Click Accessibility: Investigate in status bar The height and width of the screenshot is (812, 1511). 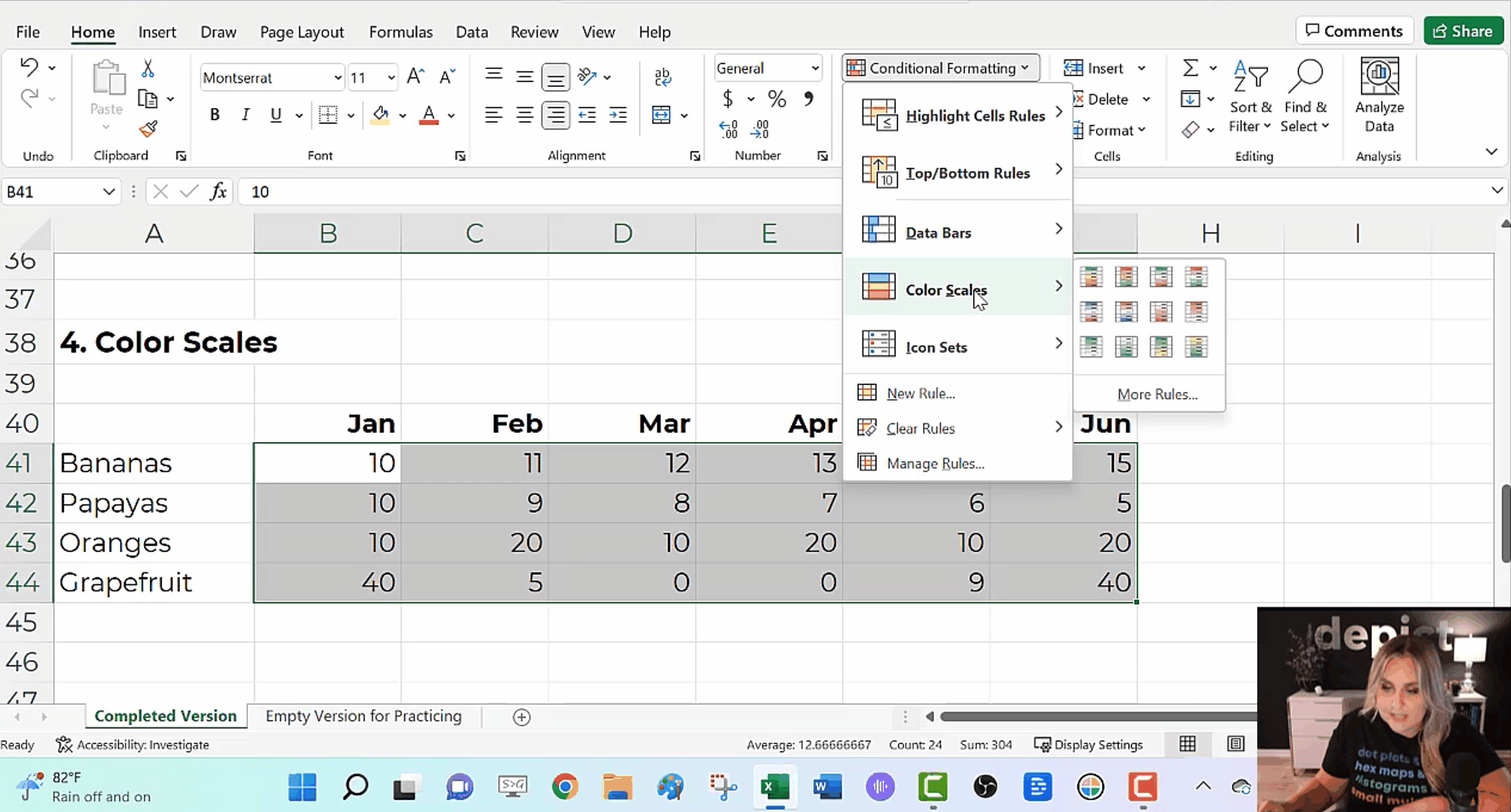click(x=132, y=745)
